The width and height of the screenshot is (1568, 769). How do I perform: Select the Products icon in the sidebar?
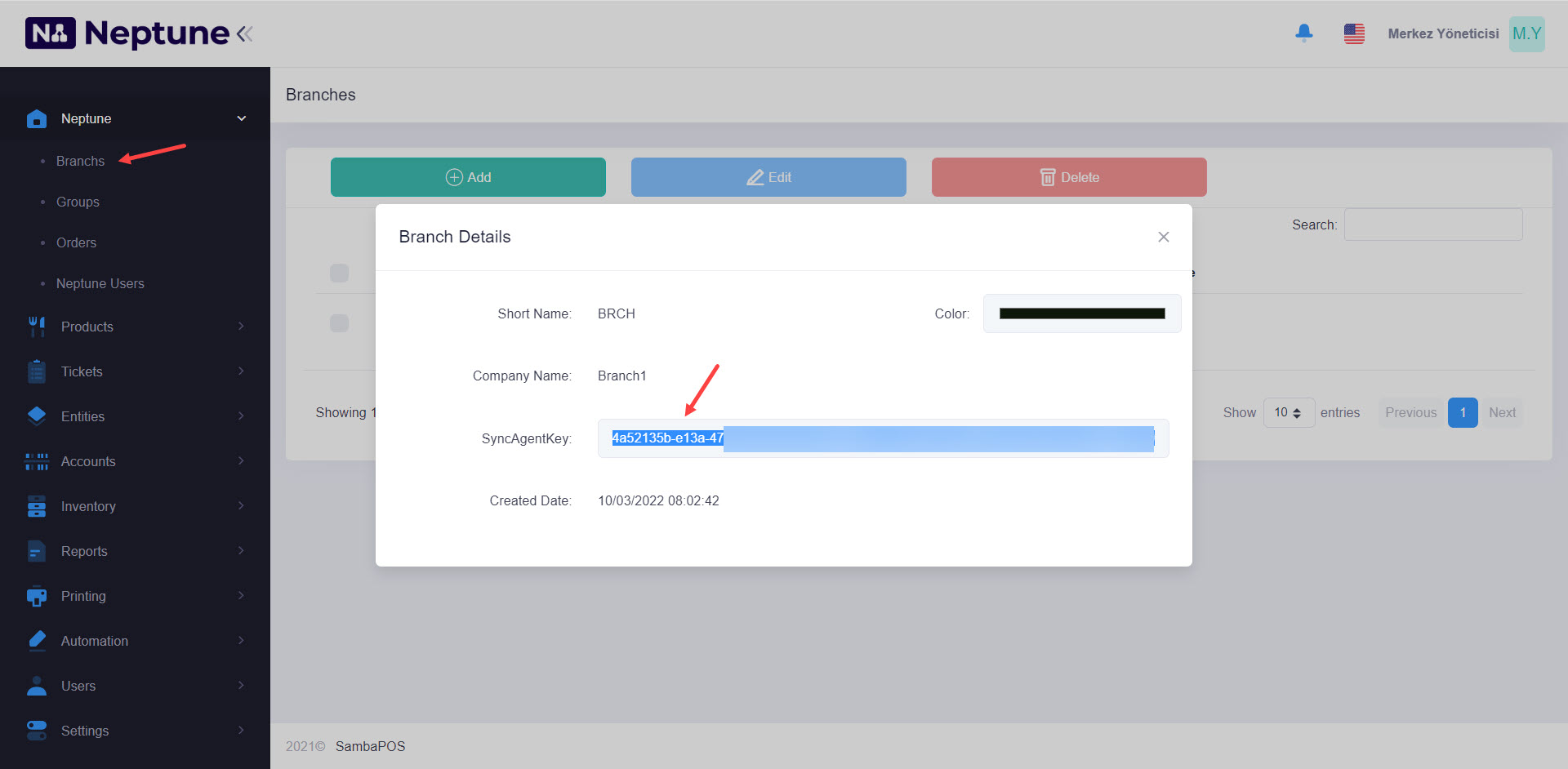tap(37, 326)
